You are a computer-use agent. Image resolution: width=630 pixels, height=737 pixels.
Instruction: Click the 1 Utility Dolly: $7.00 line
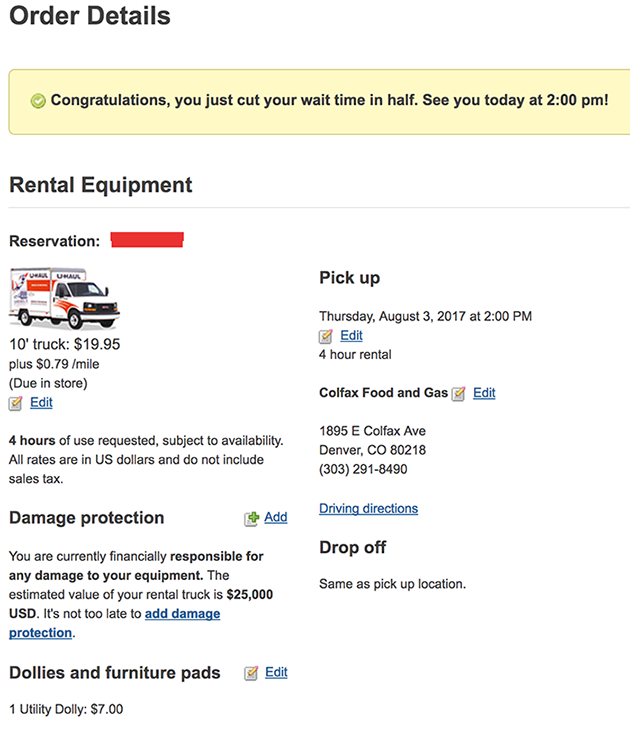66,709
